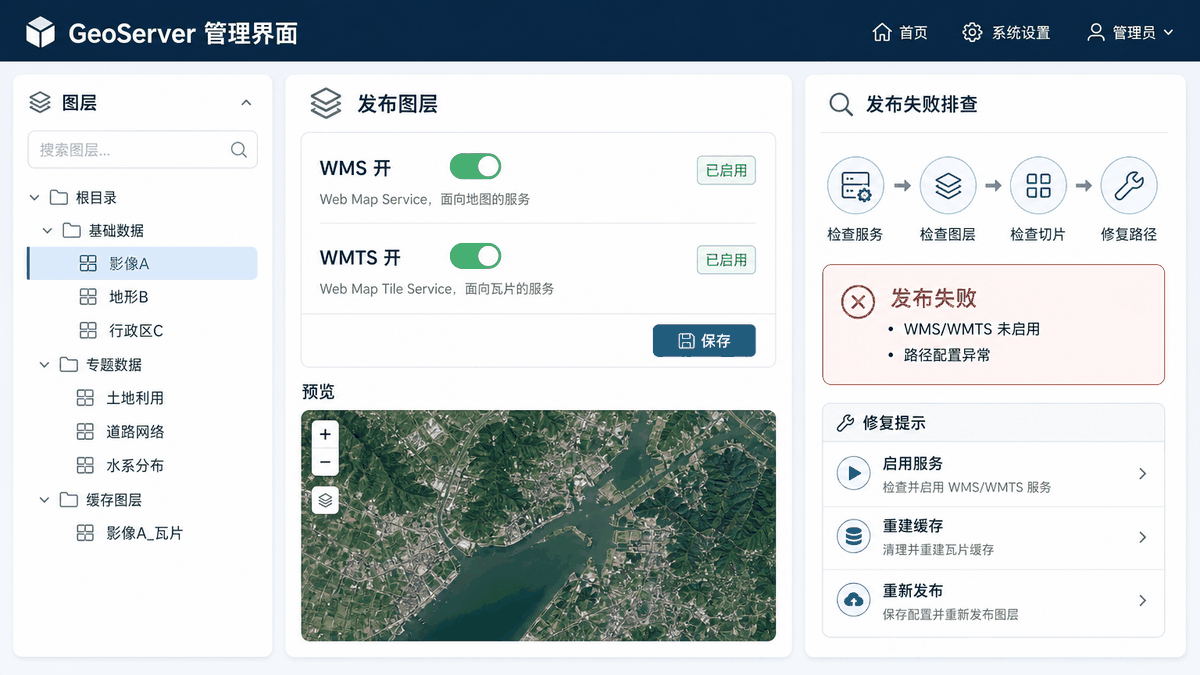
Task: Toggle the WMTS service switch
Action: [x=475, y=256]
